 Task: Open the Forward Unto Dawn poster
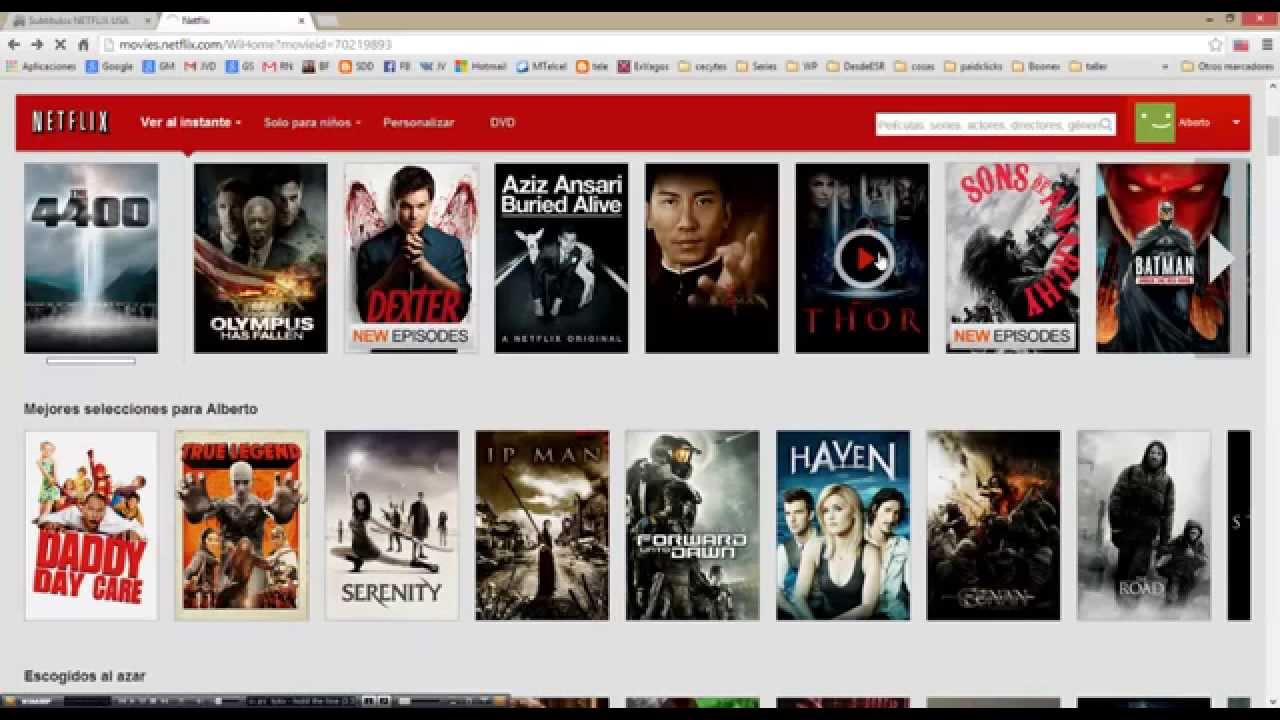tap(693, 525)
